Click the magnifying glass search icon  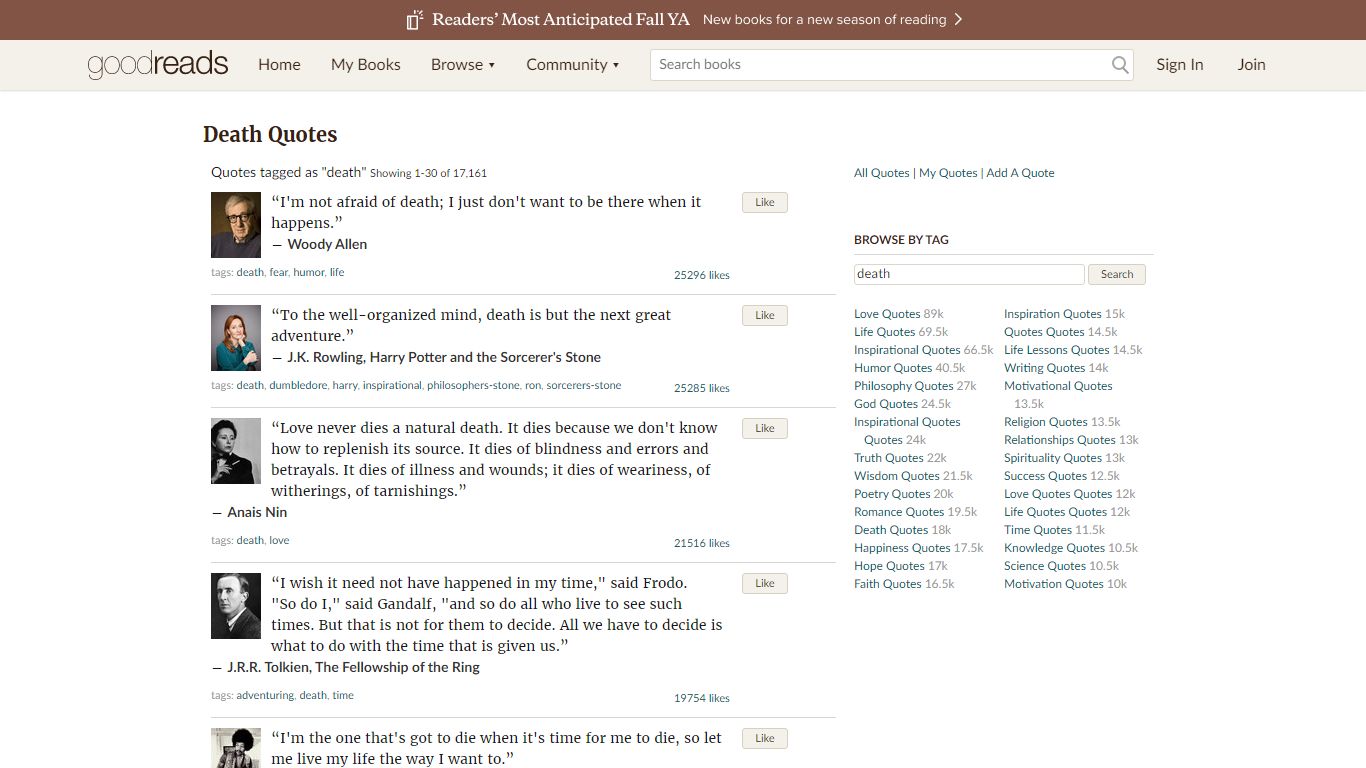point(1120,65)
